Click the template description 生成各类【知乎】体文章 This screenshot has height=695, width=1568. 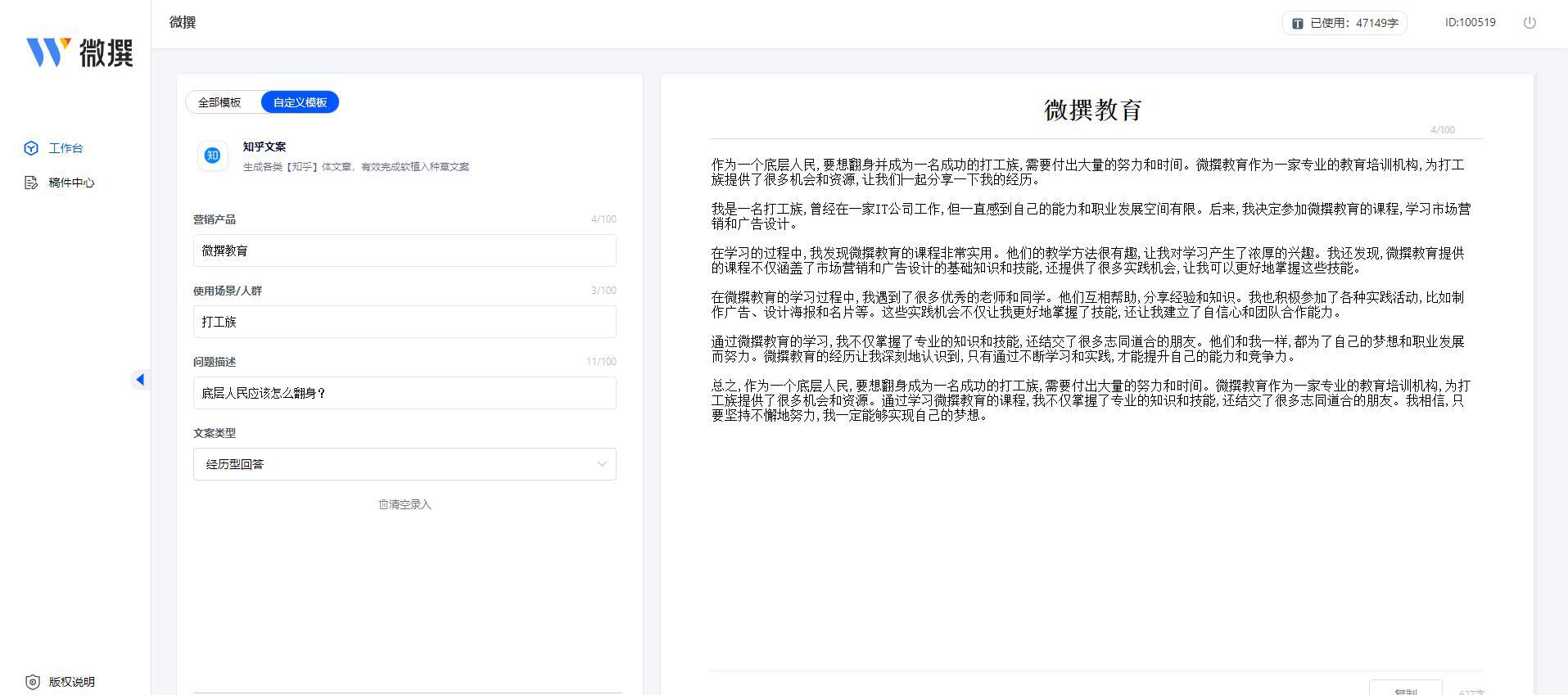tap(355, 167)
